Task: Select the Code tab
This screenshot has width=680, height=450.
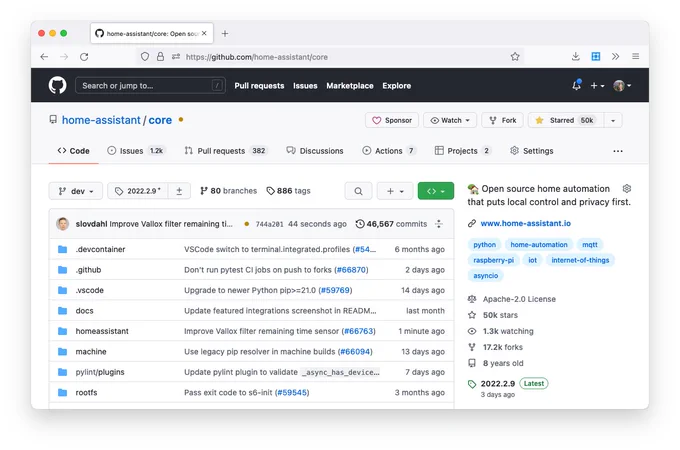Action: [73, 151]
